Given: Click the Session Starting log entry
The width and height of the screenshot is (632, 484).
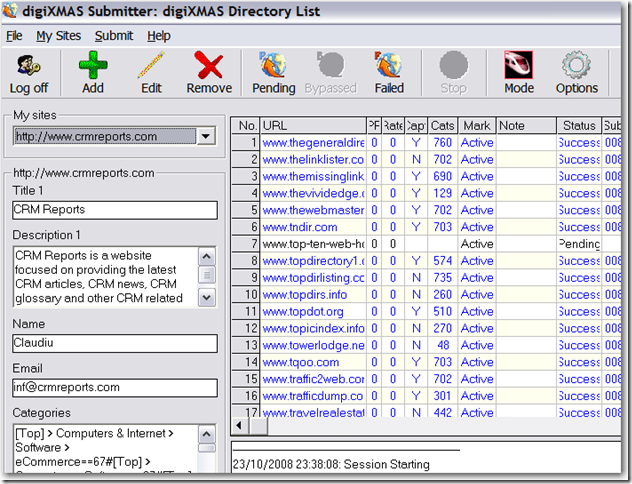Looking at the screenshot, I should 331,465.
